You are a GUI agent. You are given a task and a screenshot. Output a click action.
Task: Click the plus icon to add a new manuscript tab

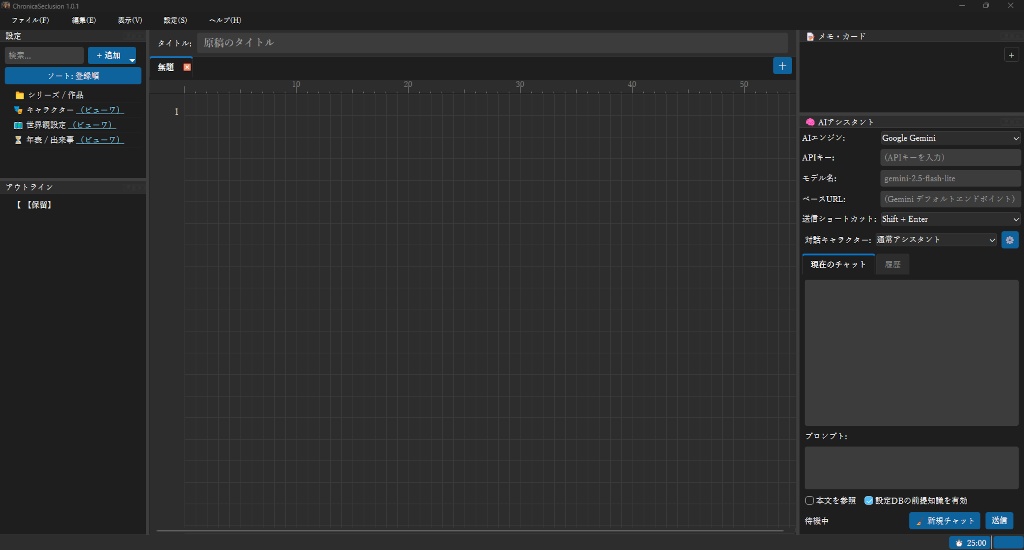coord(782,66)
